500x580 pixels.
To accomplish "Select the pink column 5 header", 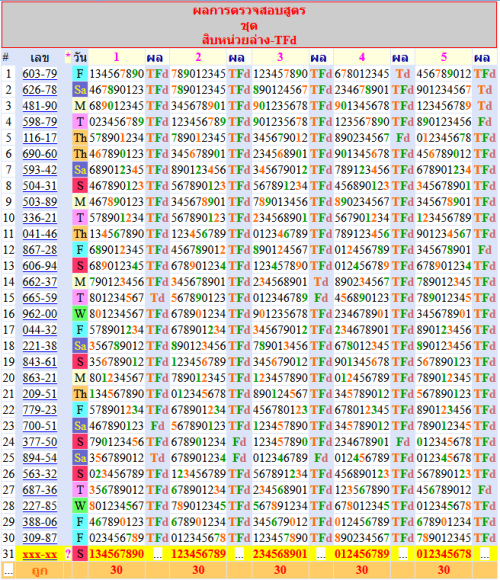I will coord(444,57).
